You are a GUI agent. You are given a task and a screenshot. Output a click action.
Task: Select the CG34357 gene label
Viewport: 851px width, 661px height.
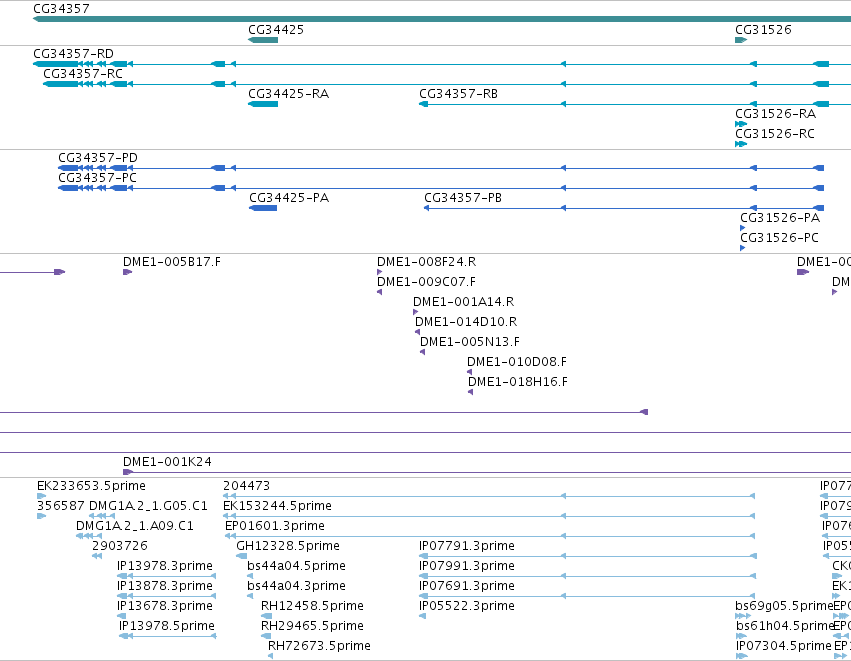pos(61,9)
